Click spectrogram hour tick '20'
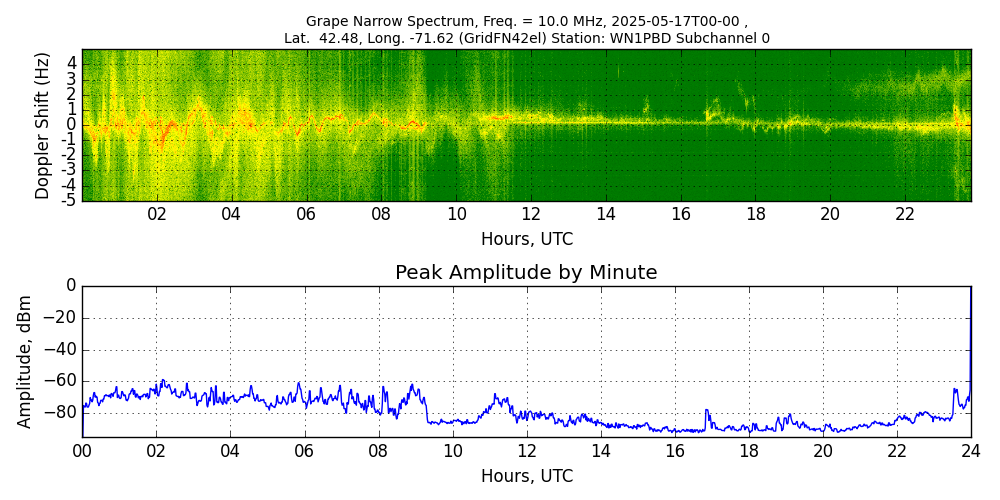 point(830,216)
